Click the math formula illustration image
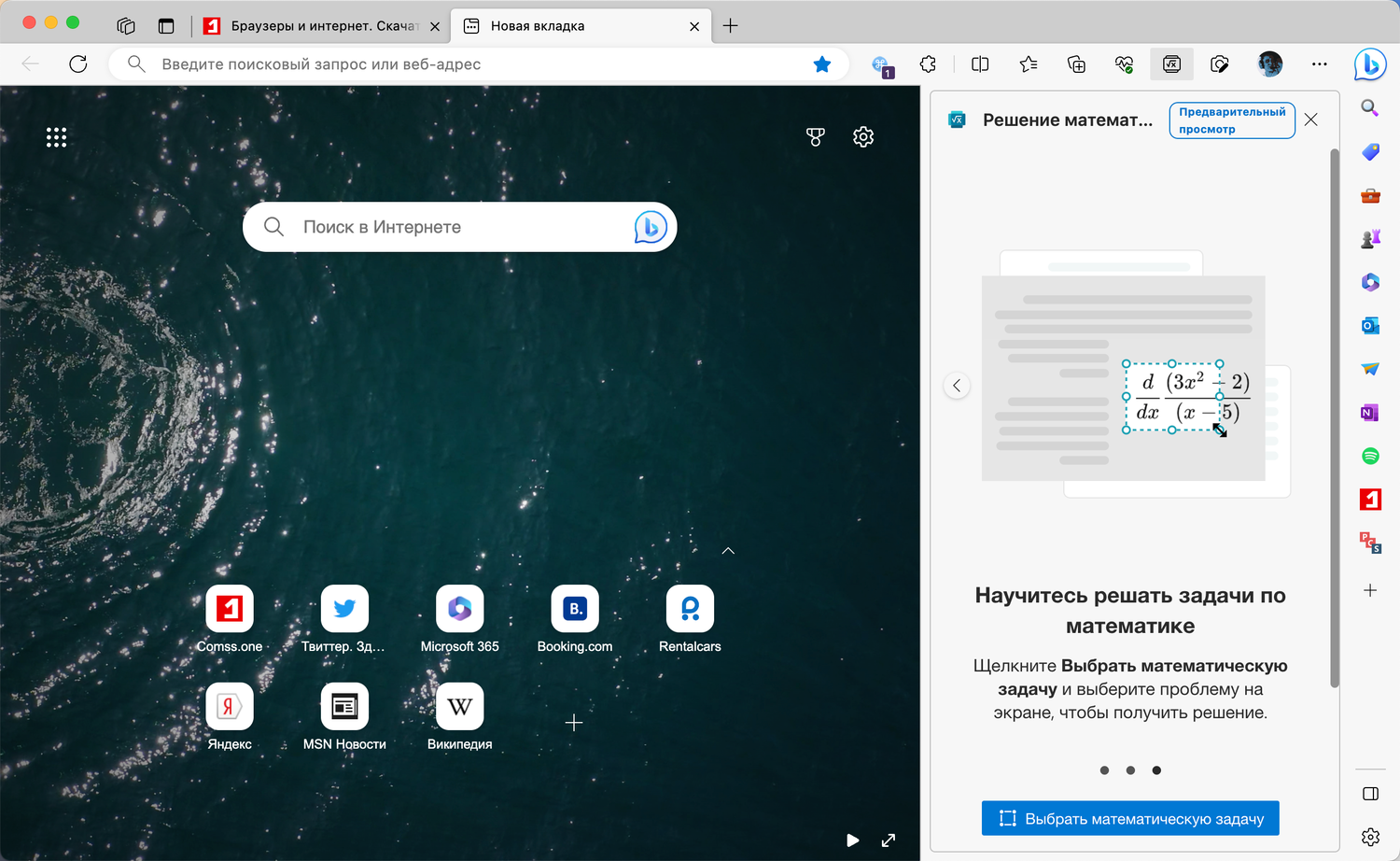 tap(1136, 374)
